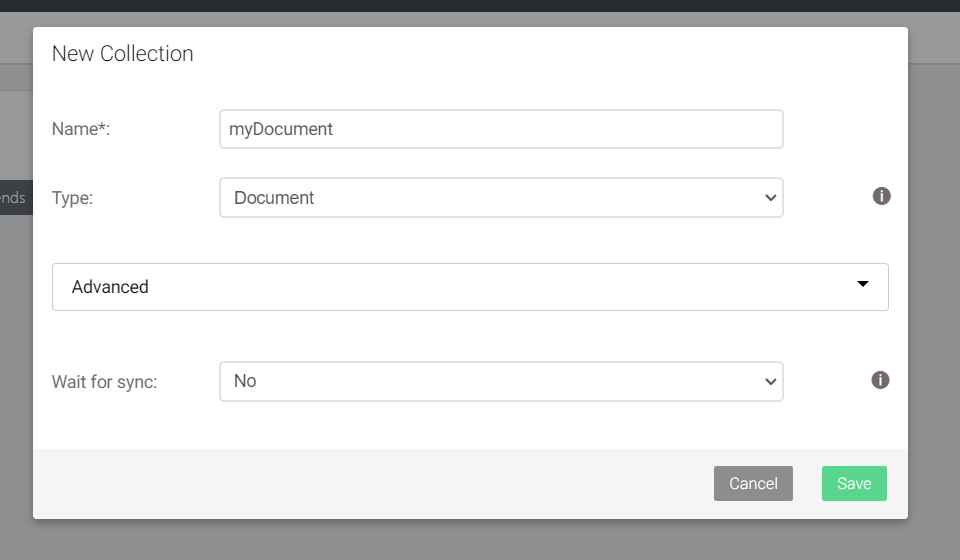Expand the Advanced section
Screen dimensions: 960x560
click(470, 287)
